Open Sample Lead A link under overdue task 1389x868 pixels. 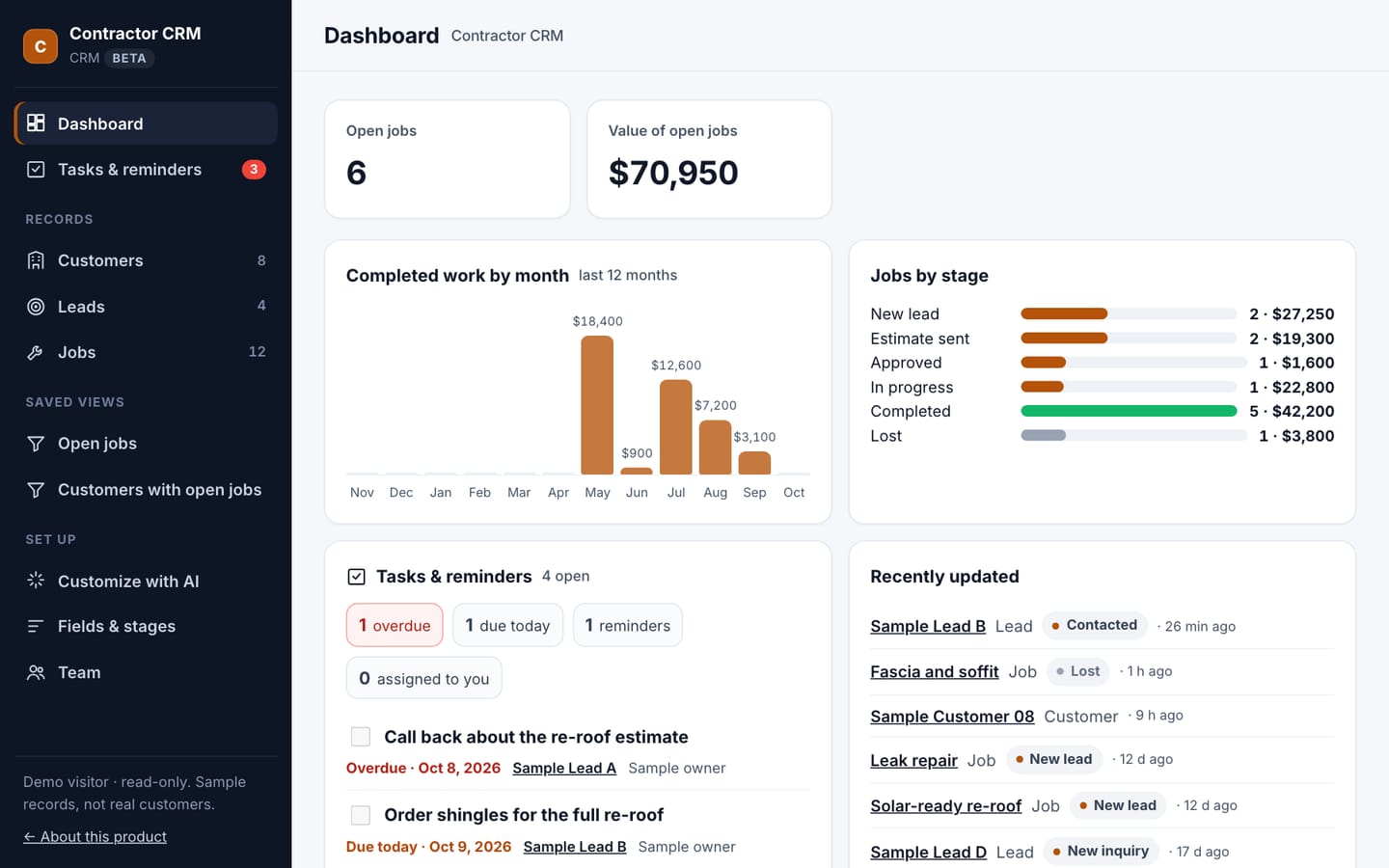564,768
